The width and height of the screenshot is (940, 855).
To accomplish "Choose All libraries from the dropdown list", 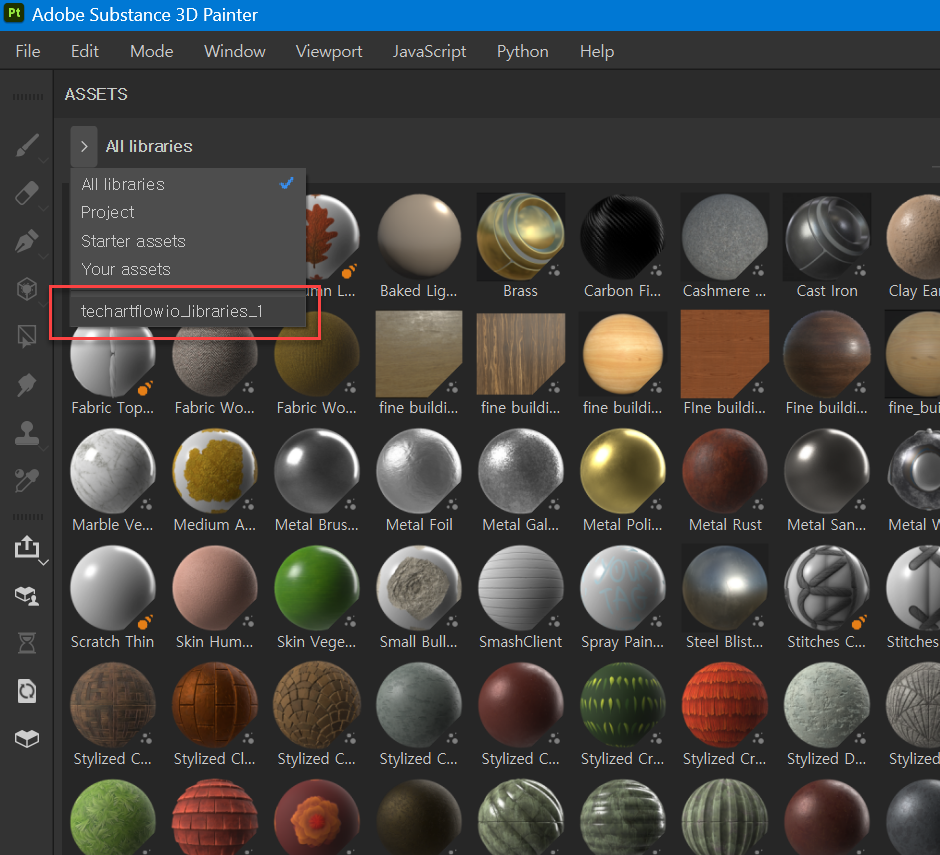I will (x=188, y=184).
